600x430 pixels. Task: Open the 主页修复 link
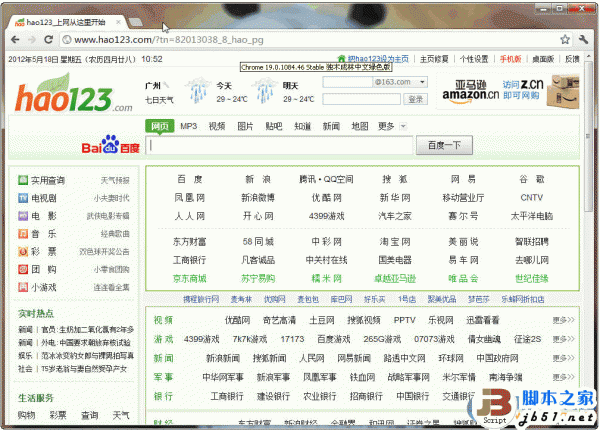434,59
